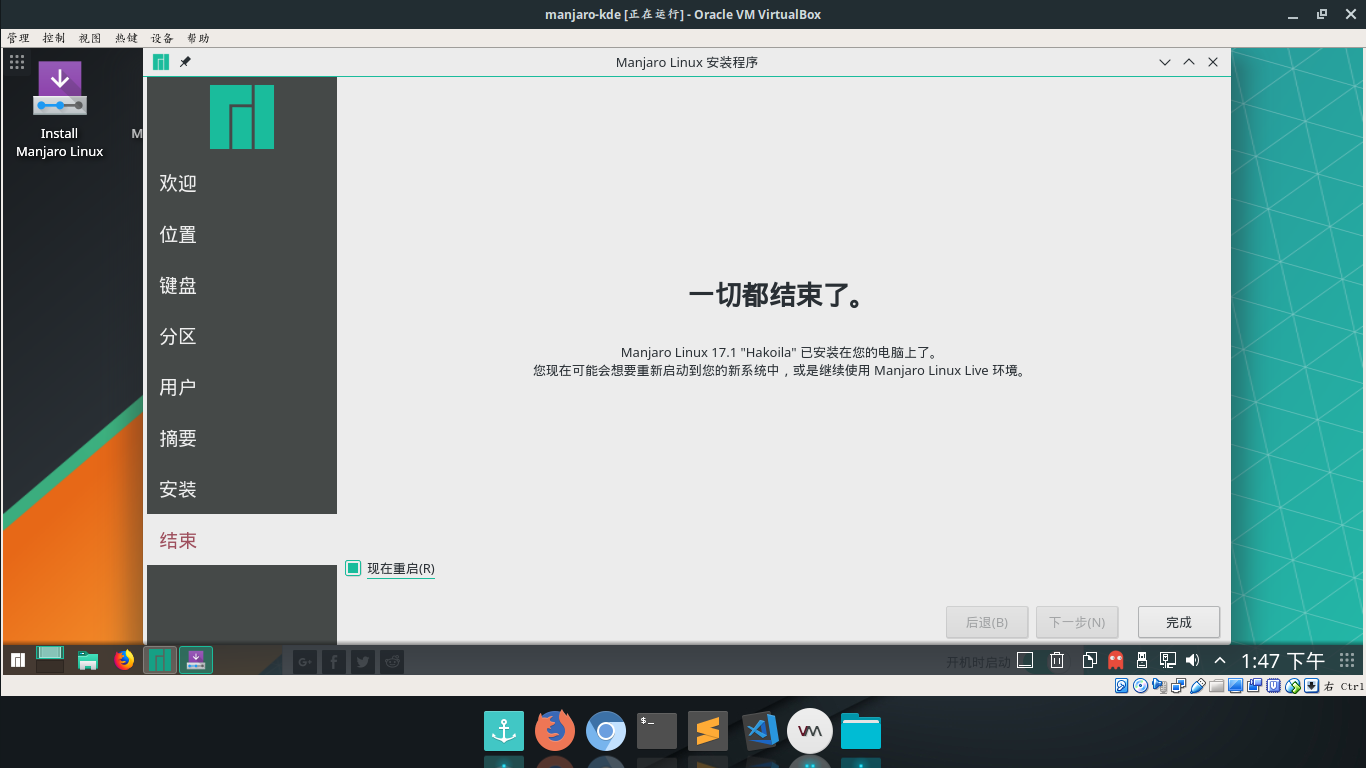Select the 摘要 step in sidebar
1366x768 pixels.
pos(242,438)
